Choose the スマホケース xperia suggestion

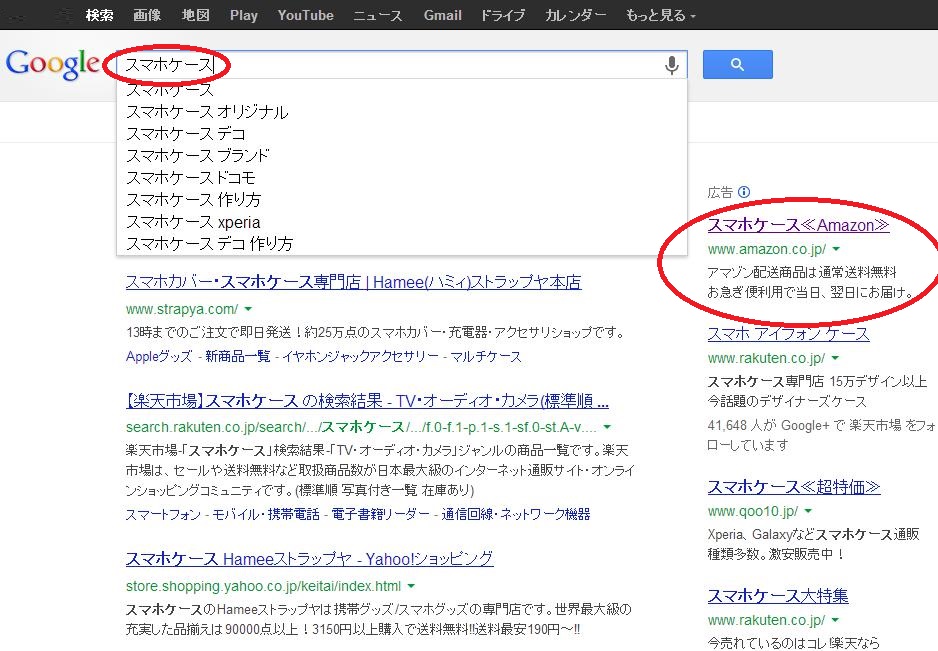click(x=193, y=222)
